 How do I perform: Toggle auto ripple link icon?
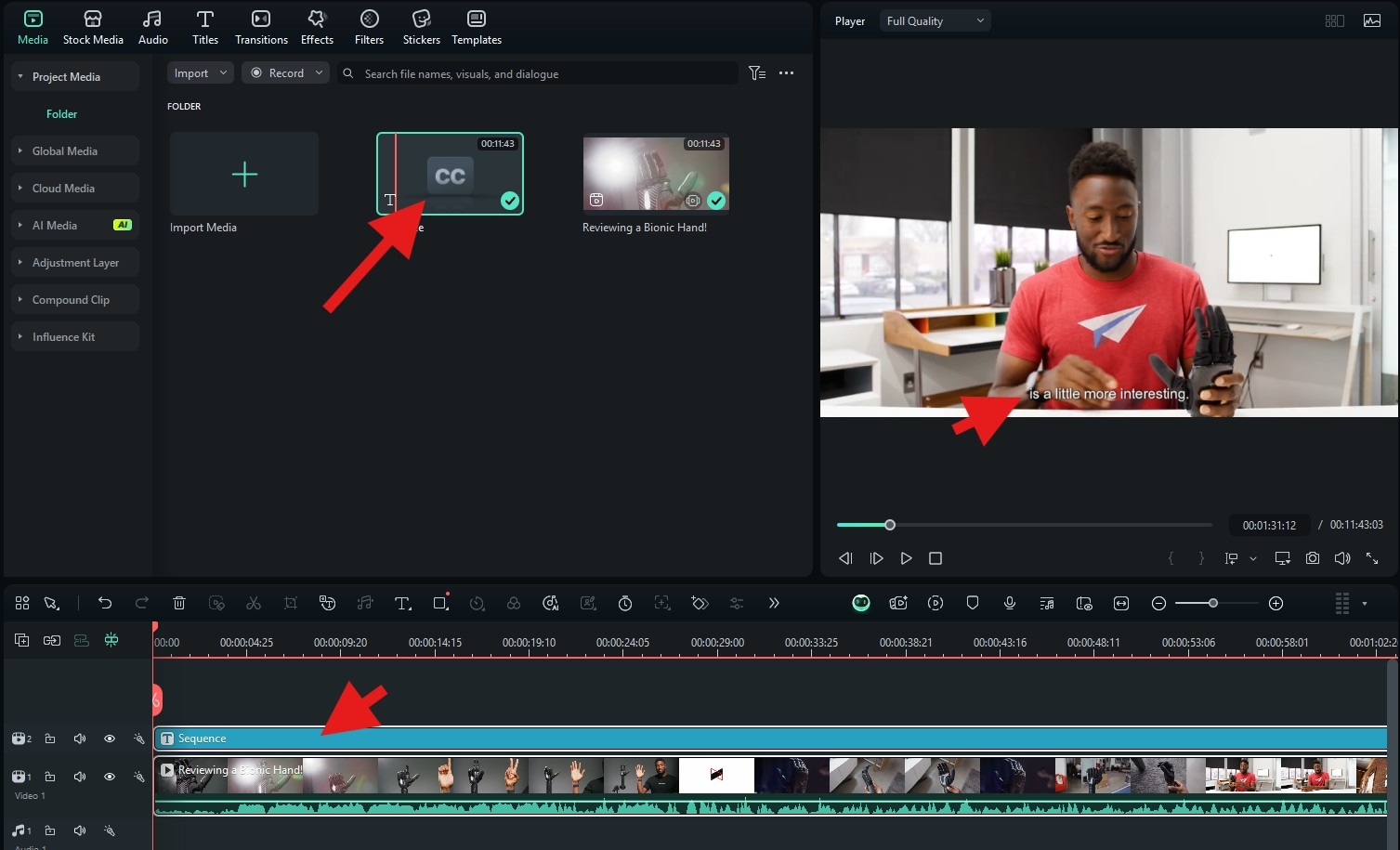[52, 640]
